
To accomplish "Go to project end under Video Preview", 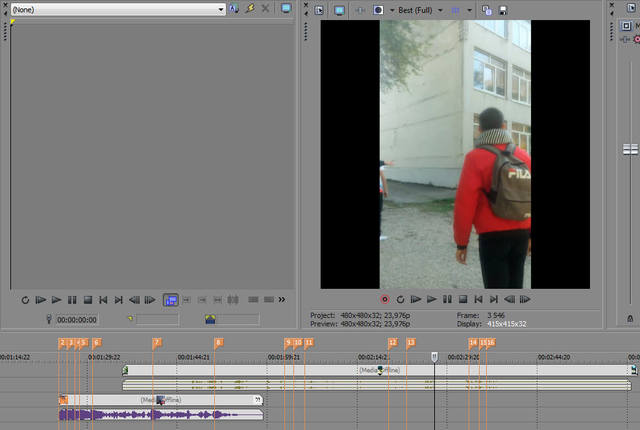I will point(494,299).
